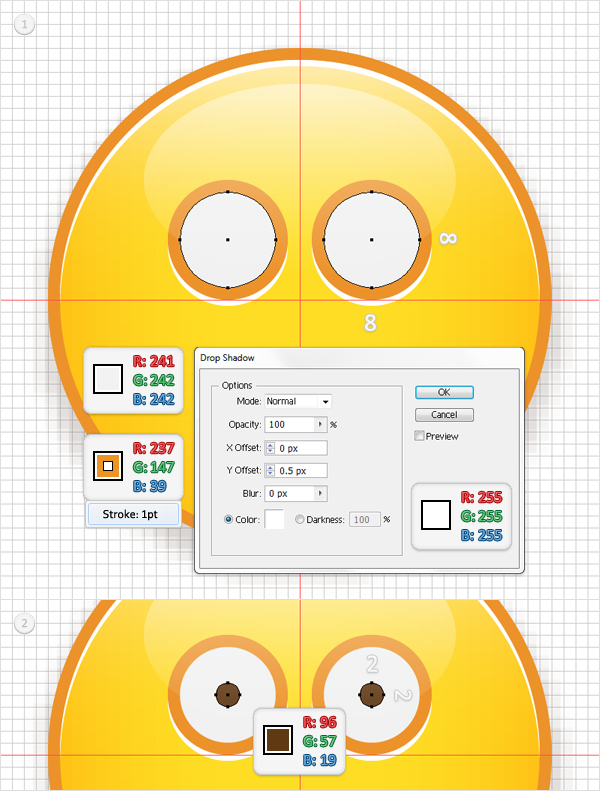Viewport: 600px width, 791px height.
Task: Click the light gray fill swatch 241,242,242
Action: (x=108, y=379)
